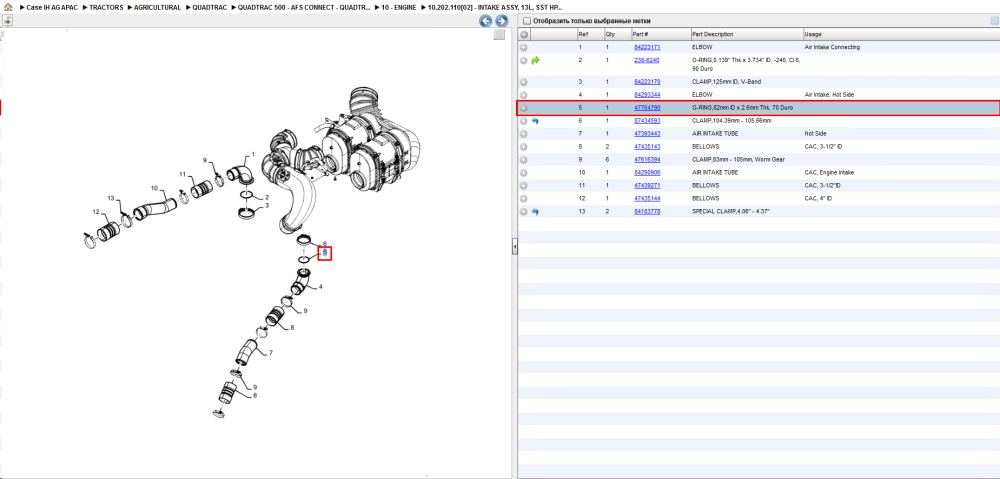
Task: Add ELBOW 84223171 using its plus icon
Action: click(524, 47)
